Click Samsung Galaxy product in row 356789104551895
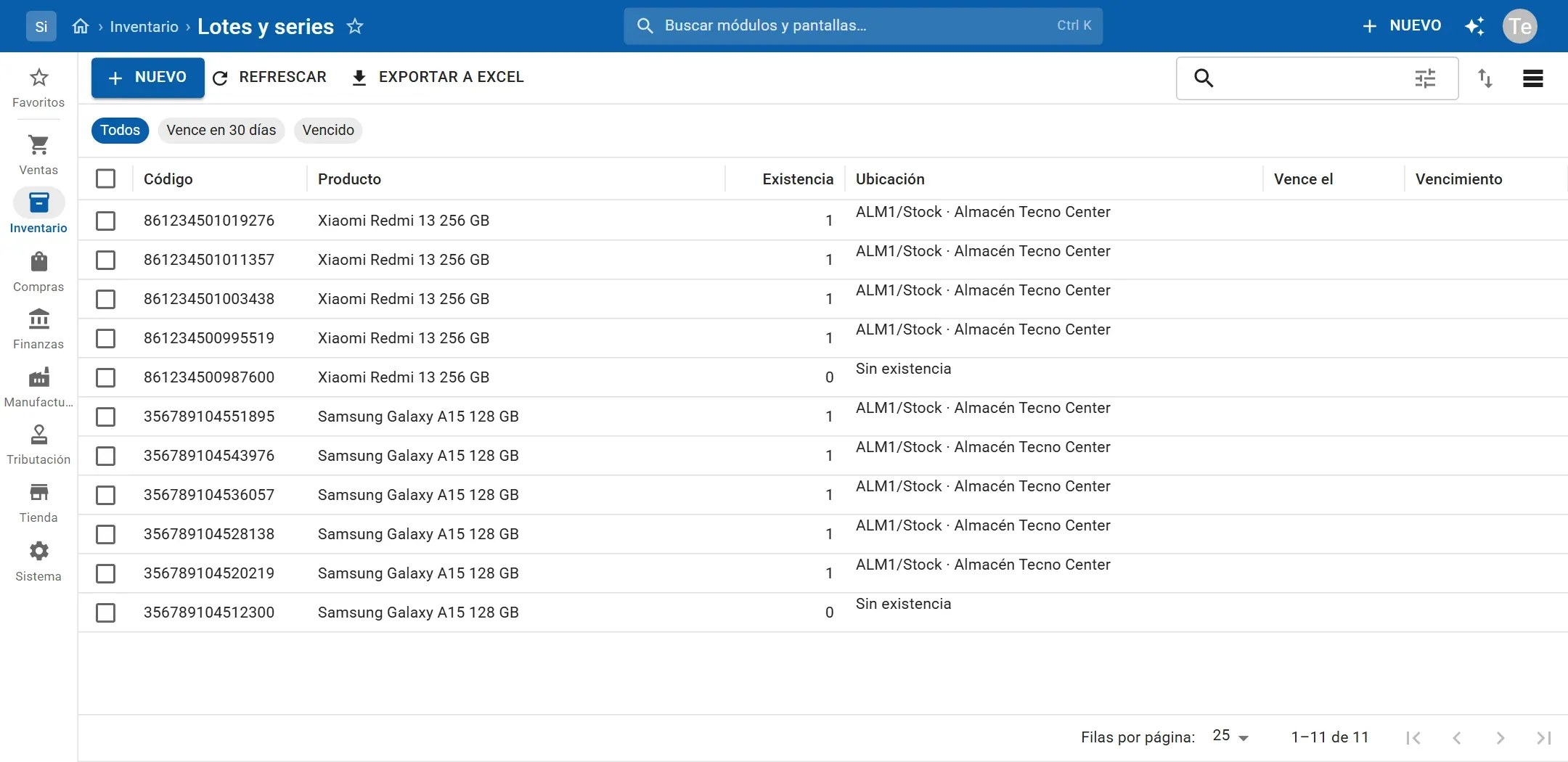Viewport: 1568px width, 762px height. pyautogui.click(x=418, y=417)
